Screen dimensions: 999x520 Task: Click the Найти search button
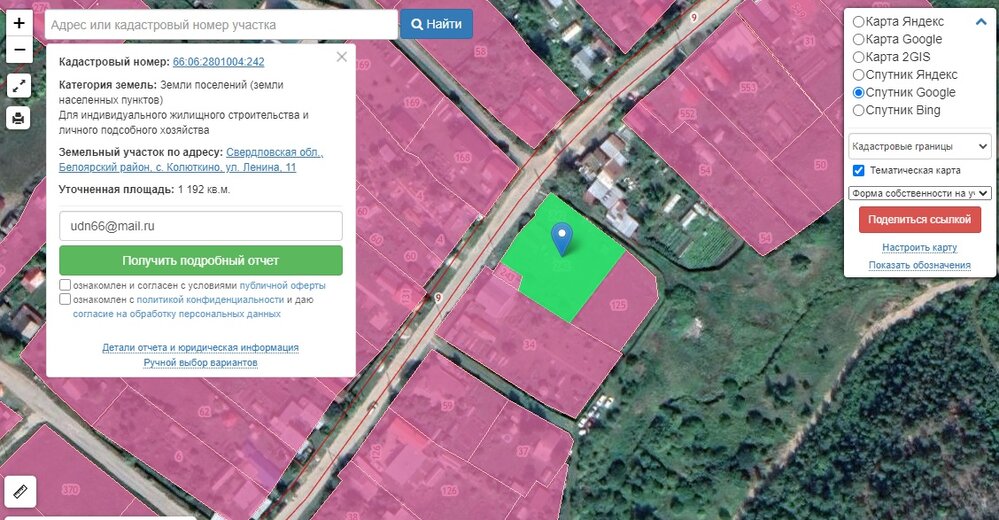pyautogui.click(x=436, y=24)
